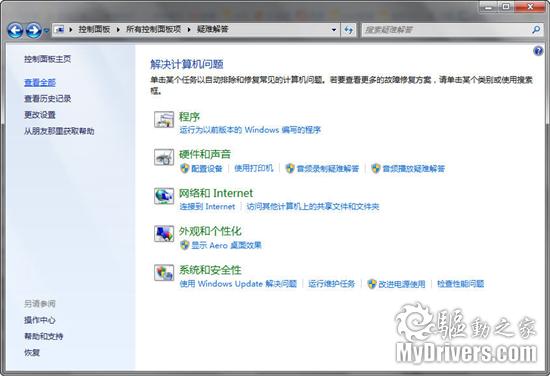Open 帮助和支持 in sidebar
Viewport: 550px width, 376px height.
coord(43,336)
